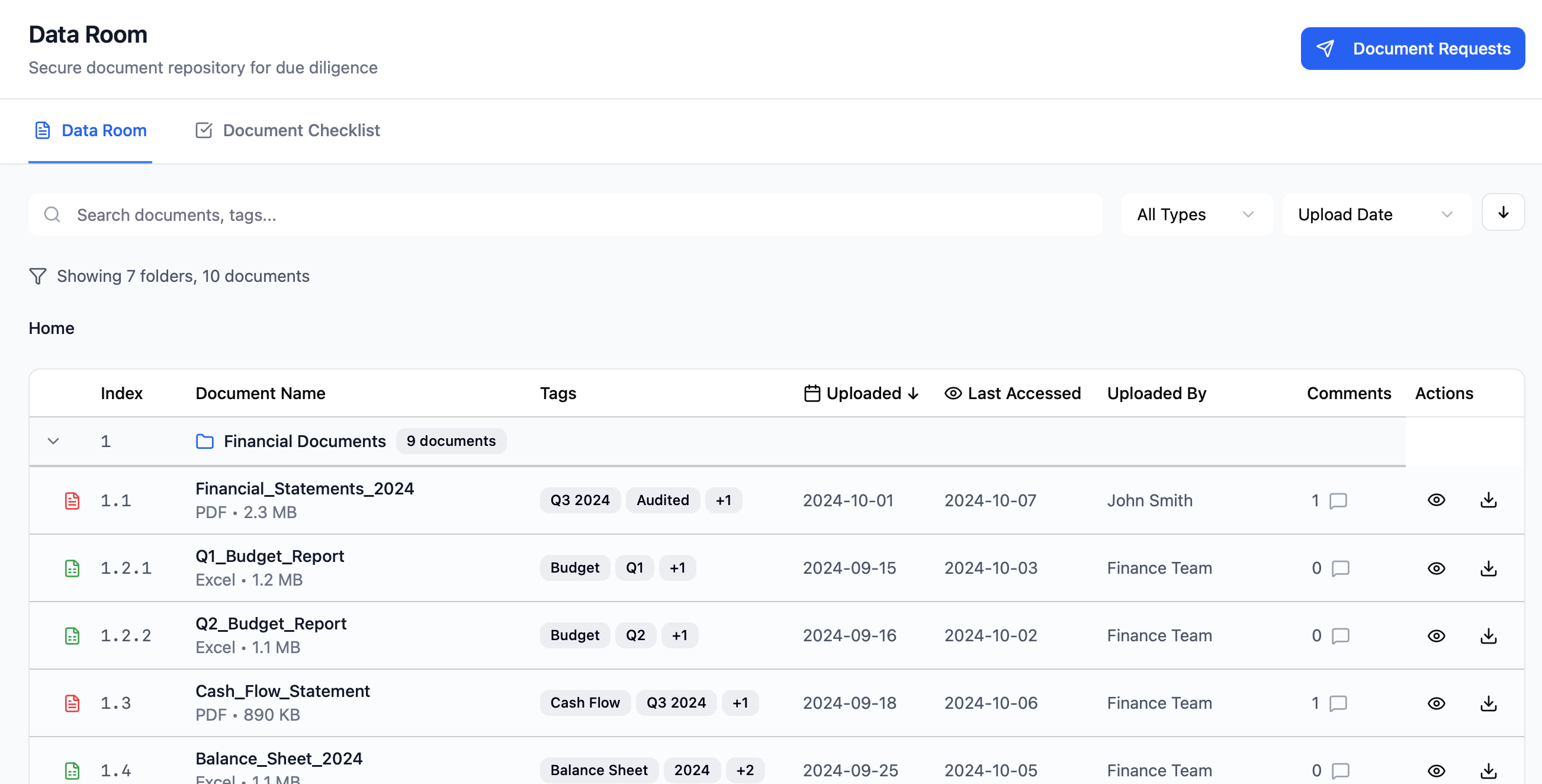This screenshot has width=1542, height=784.
Task: Download the Financial_Statements_2024 file
Action: [x=1488, y=500]
